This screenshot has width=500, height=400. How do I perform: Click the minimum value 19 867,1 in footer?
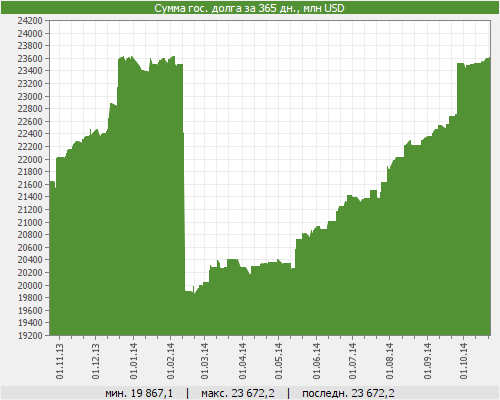139,393
